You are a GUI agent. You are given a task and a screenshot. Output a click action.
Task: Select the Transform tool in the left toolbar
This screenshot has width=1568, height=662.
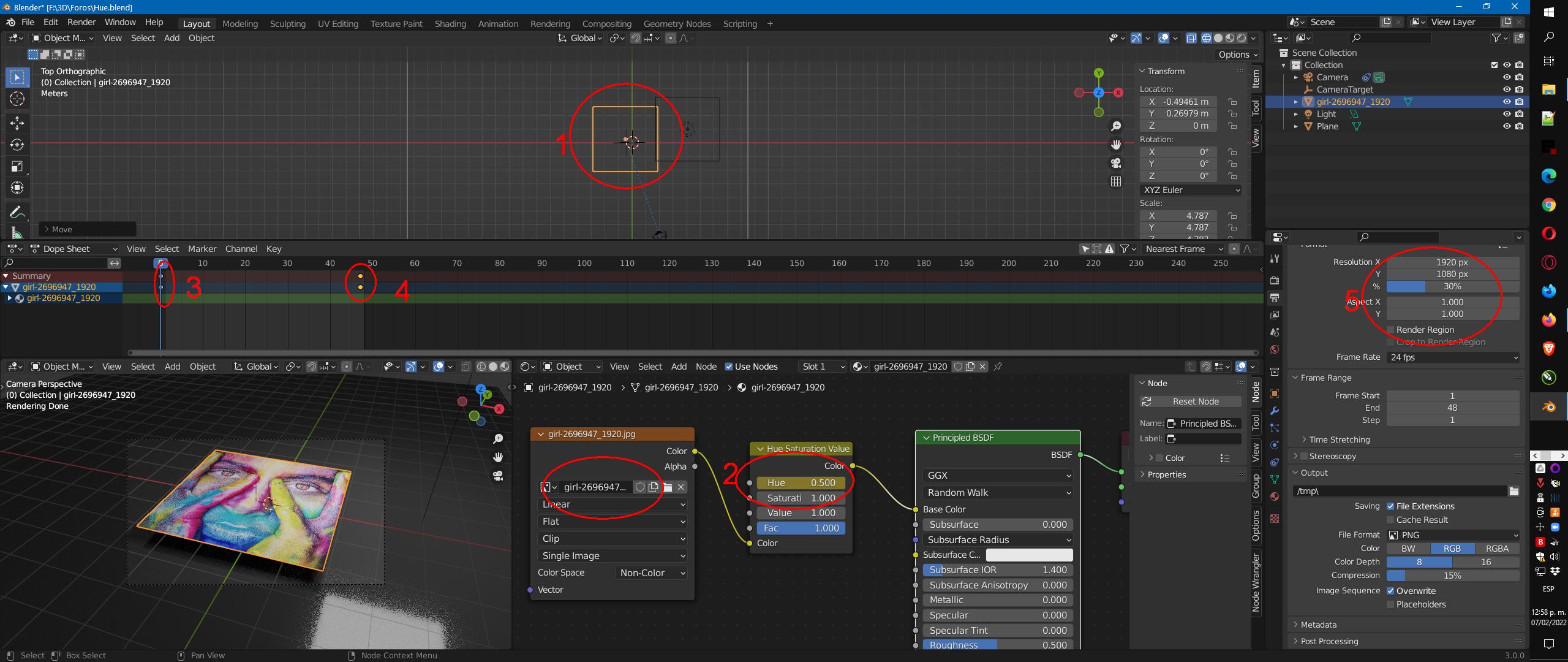[17, 188]
